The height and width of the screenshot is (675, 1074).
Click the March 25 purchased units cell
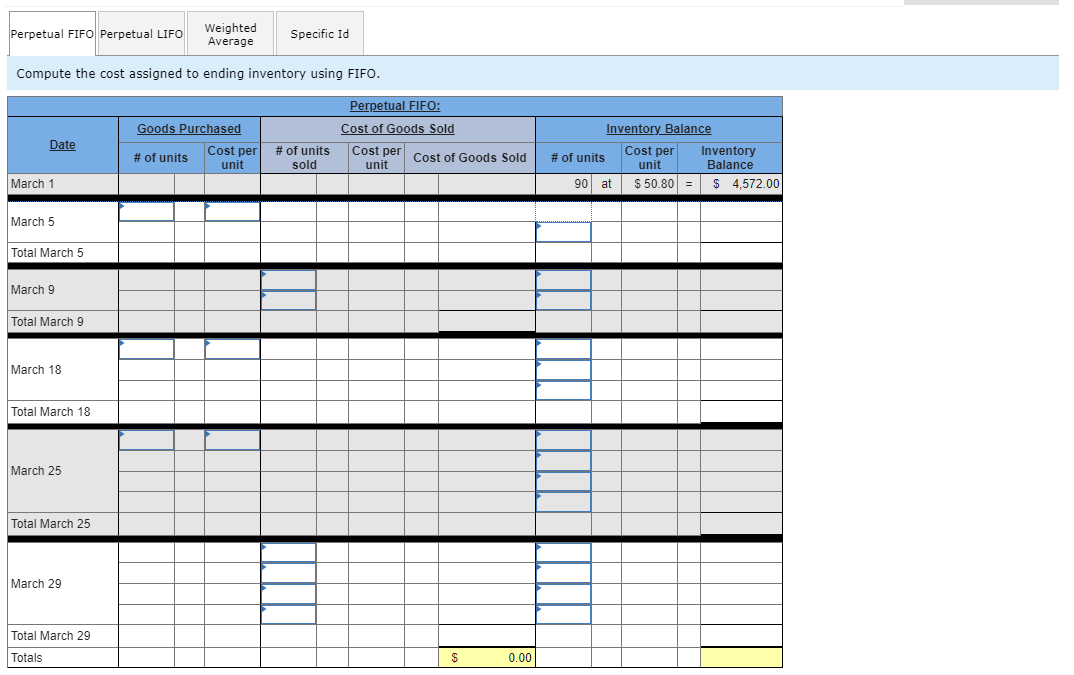tap(146, 439)
